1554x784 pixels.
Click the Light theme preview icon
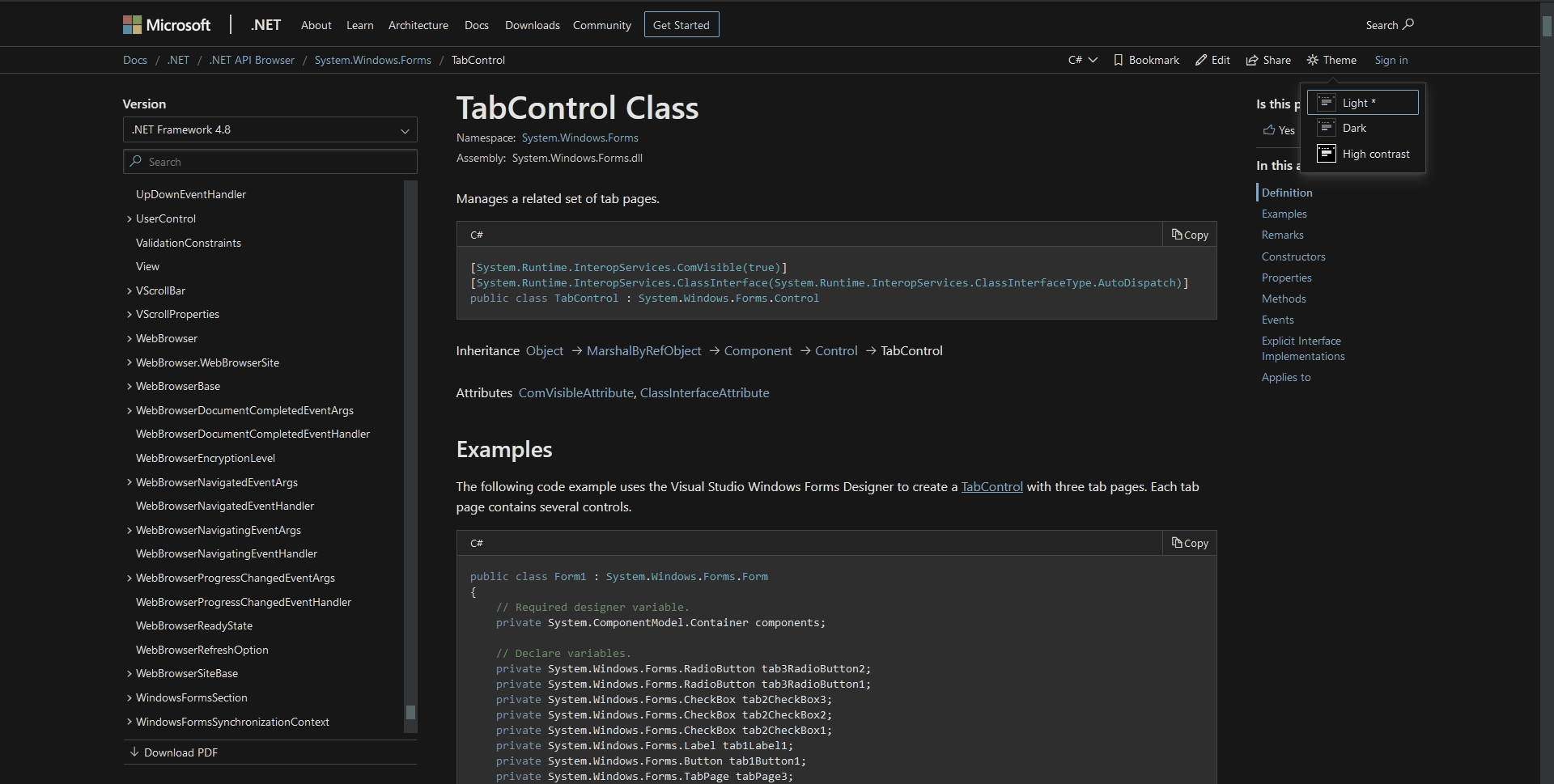[1326, 103]
